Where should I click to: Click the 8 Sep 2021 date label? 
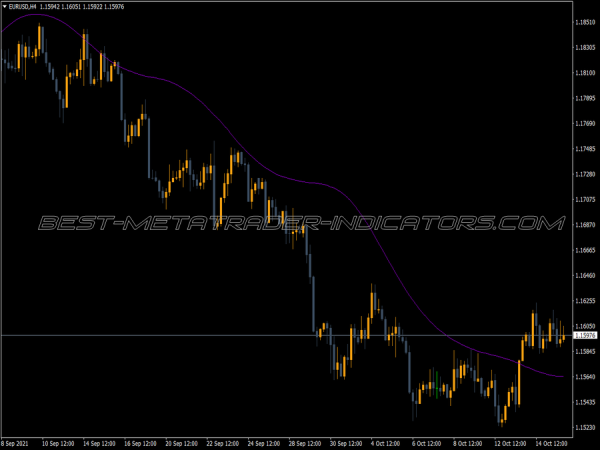(15, 443)
